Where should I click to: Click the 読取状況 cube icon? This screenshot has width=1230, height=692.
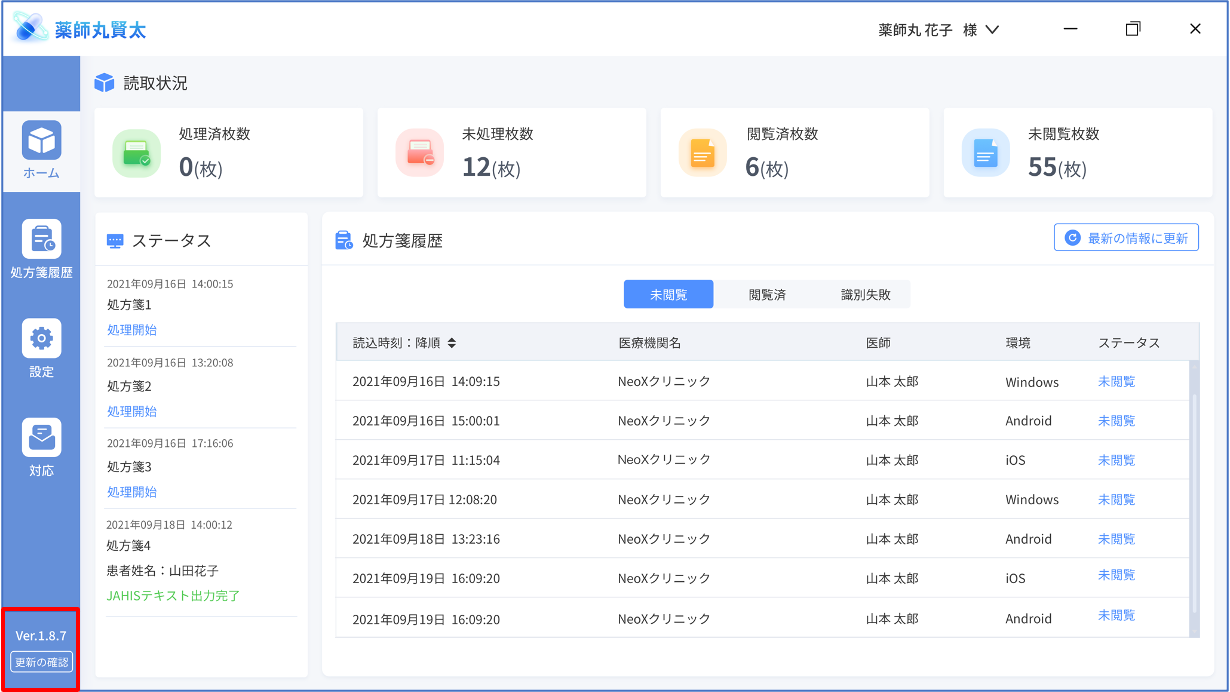(104, 83)
